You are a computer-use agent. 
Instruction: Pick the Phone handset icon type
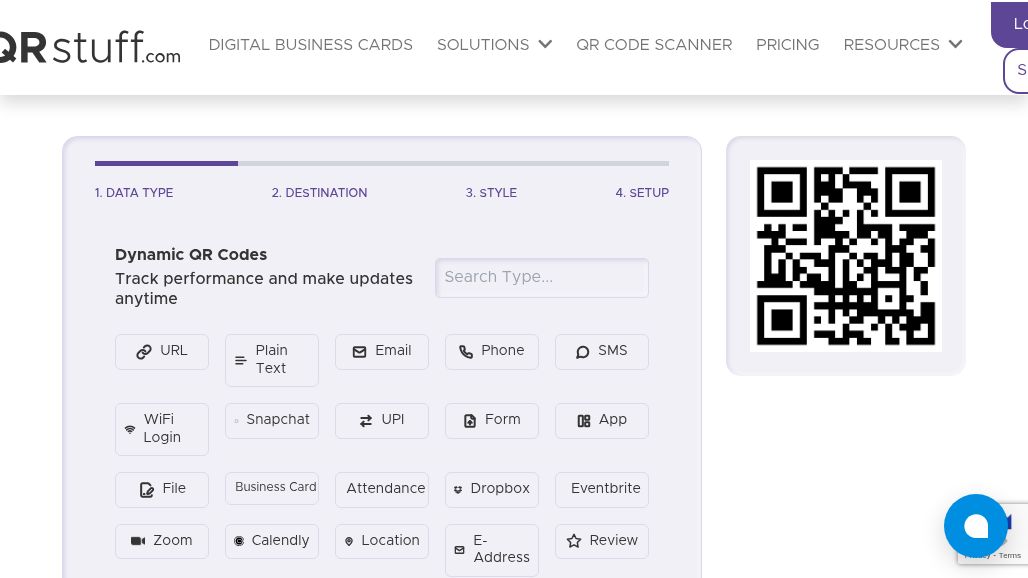click(x=466, y=352)
